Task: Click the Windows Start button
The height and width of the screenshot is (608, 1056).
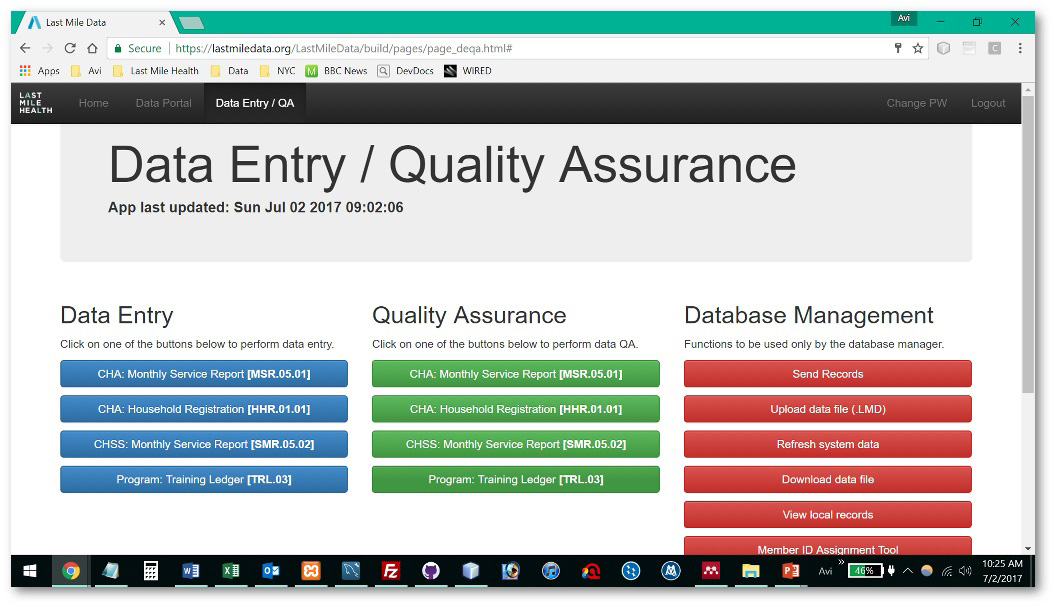Action: click(30, 571)
